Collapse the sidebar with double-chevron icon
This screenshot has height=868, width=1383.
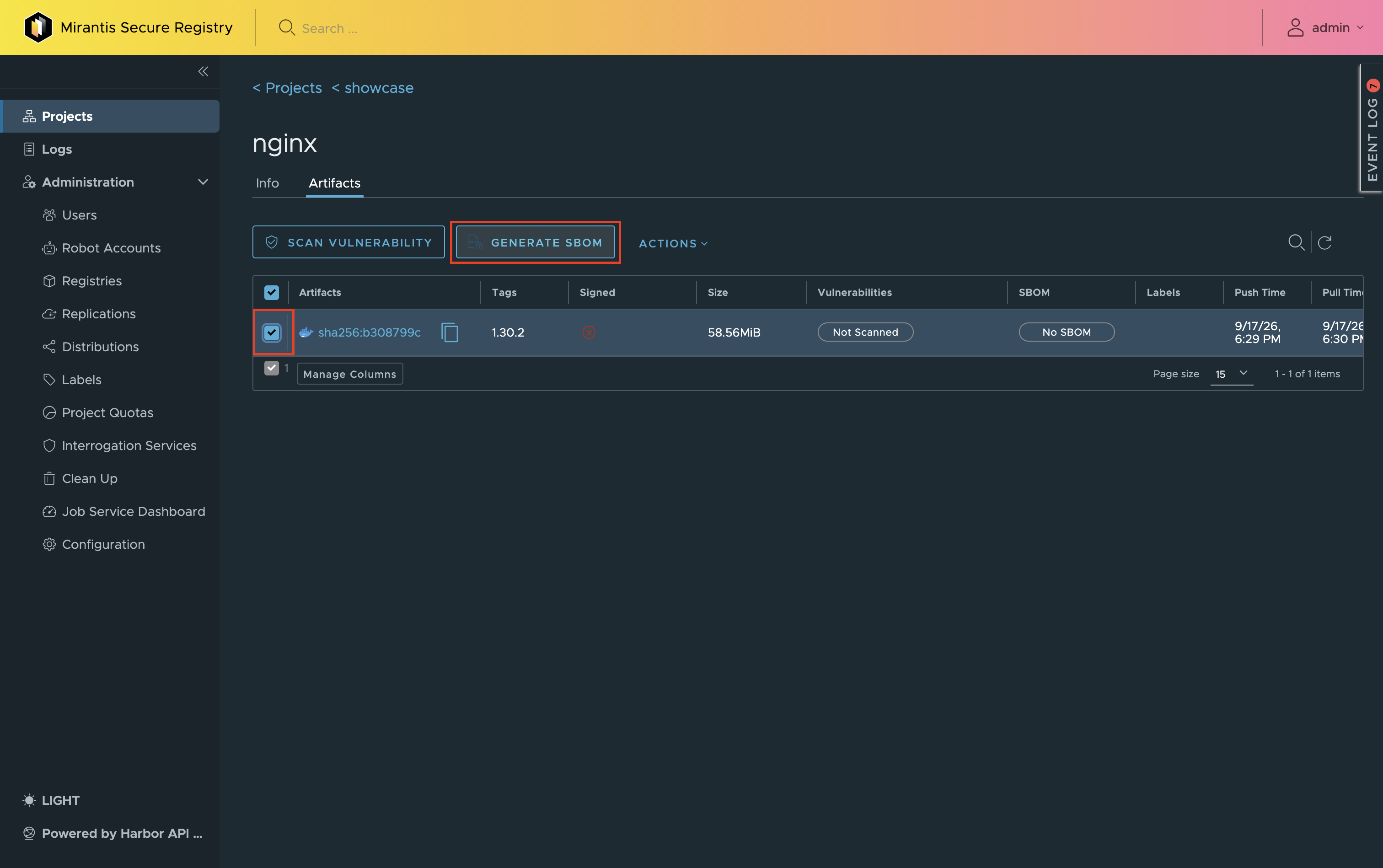203,71
